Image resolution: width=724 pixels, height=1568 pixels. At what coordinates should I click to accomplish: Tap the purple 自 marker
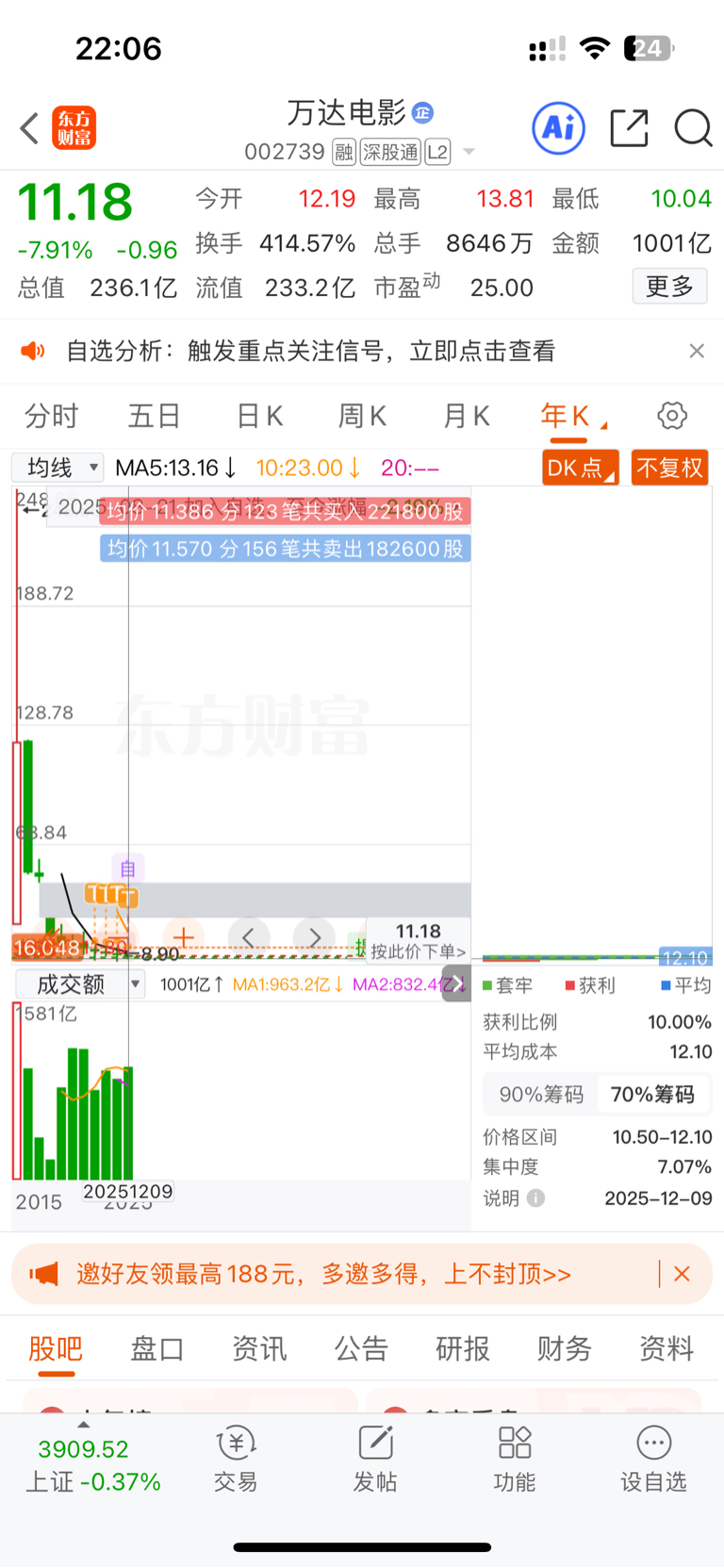pos(127,868)
